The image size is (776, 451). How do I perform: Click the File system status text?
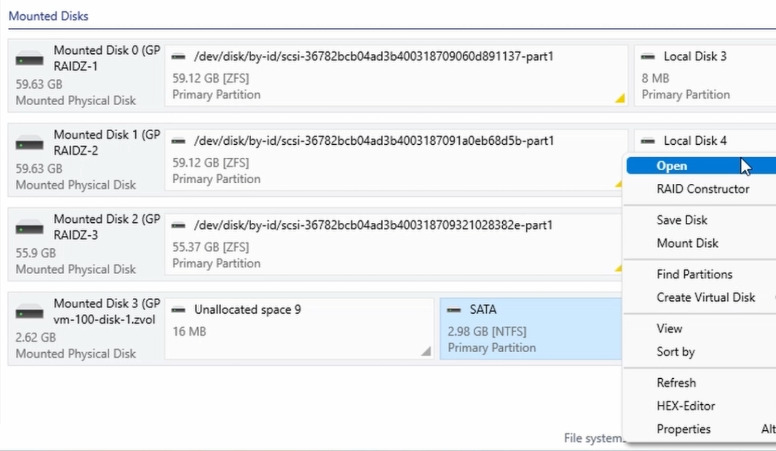pos(593,438)
